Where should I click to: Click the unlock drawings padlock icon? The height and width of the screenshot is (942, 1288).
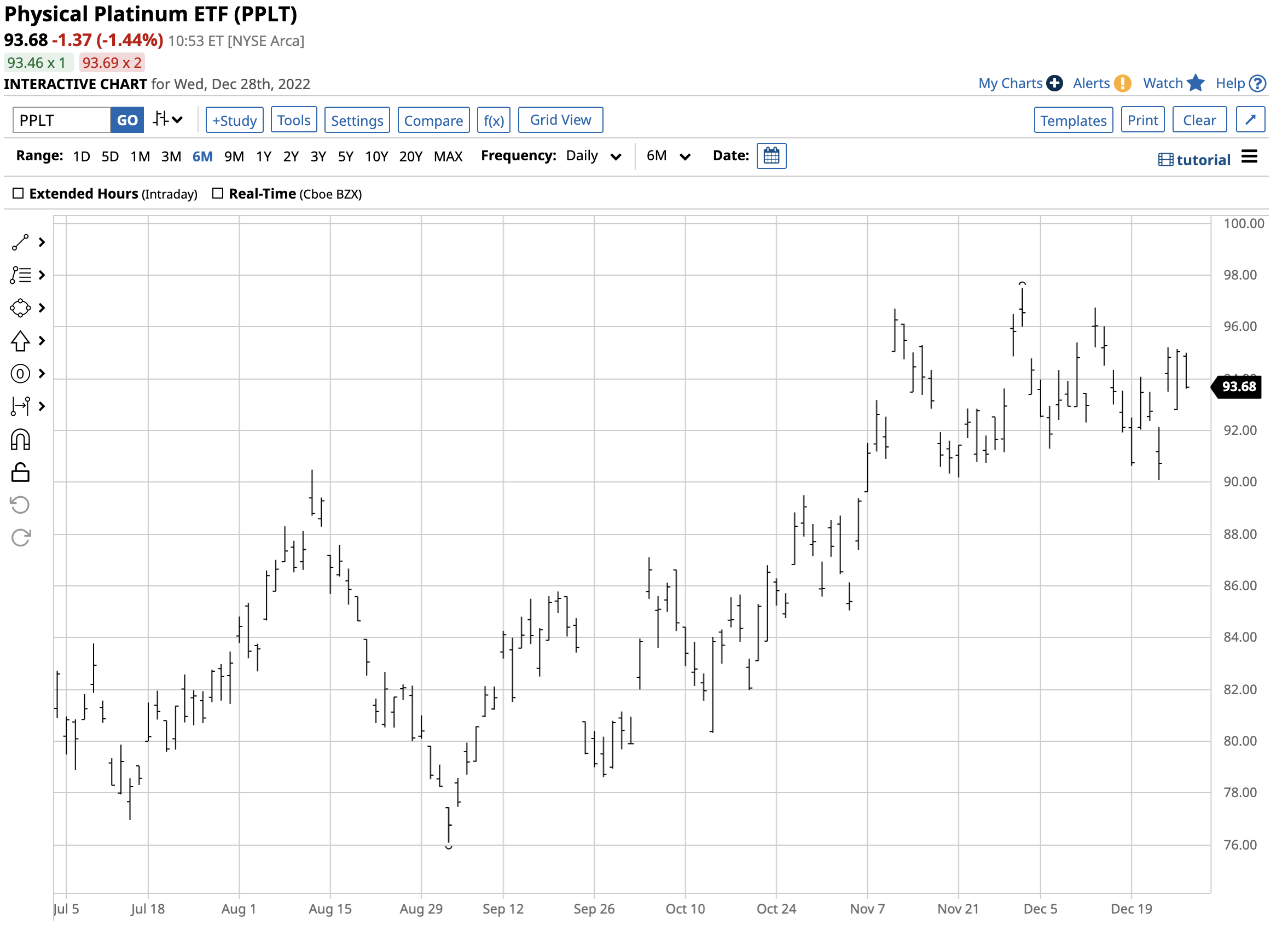point(21,472)
